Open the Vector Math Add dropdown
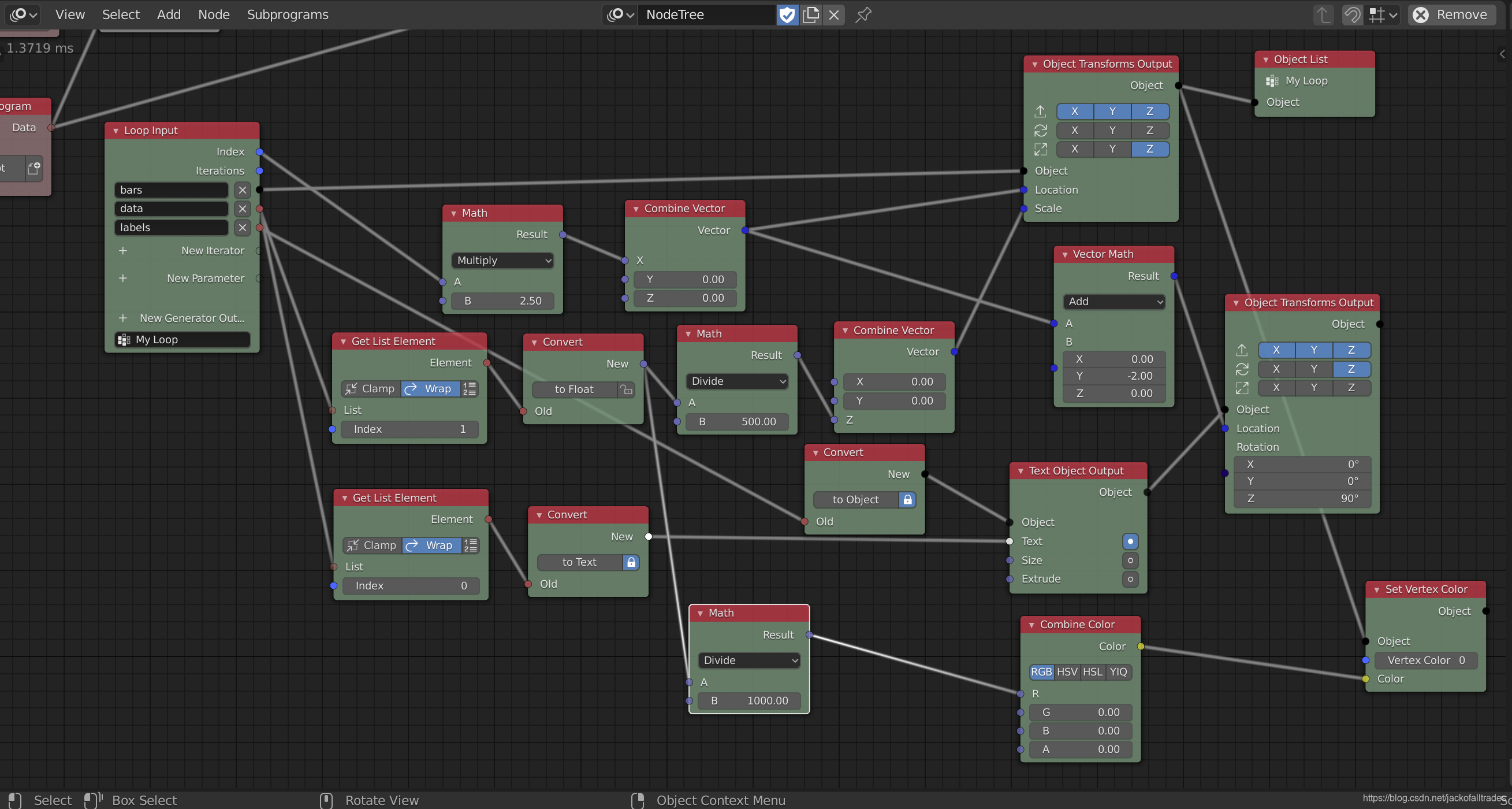This screenshot has height=809, width=1512. (1114, 301)
